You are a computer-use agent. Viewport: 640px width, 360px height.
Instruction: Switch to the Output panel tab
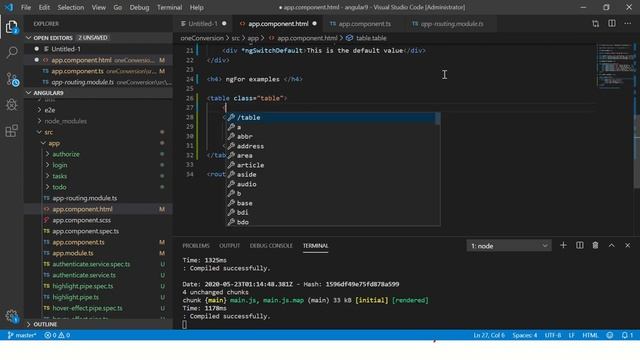click(229, 246)
